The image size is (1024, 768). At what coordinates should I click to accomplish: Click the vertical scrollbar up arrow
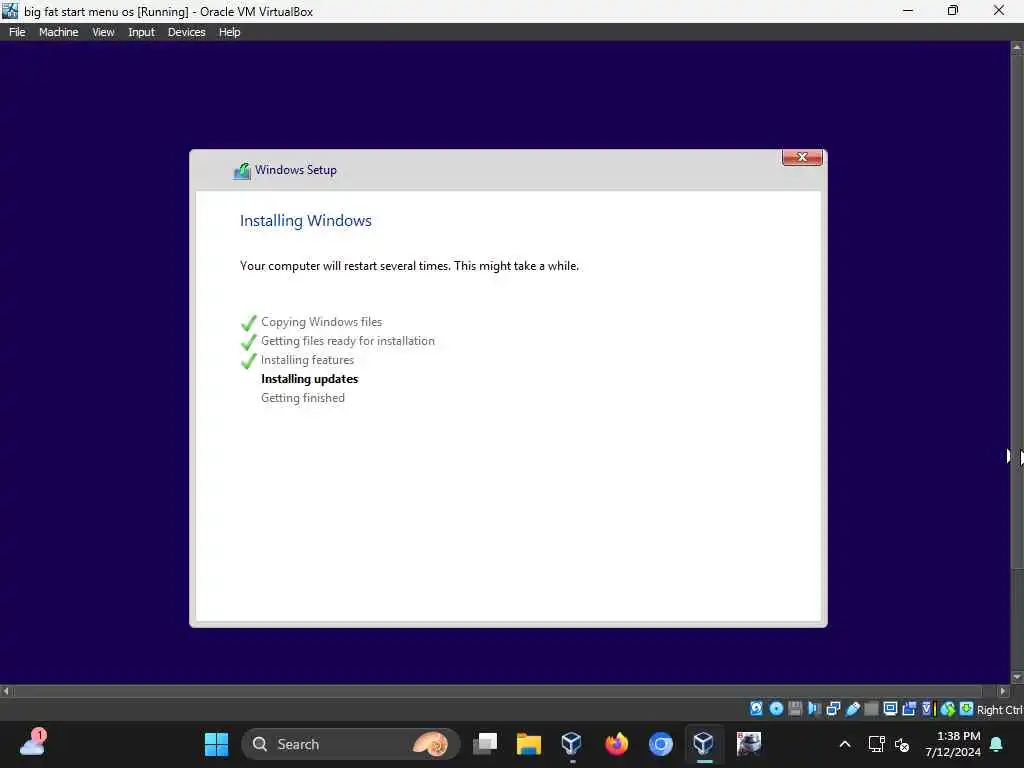tap(1017, 48)
